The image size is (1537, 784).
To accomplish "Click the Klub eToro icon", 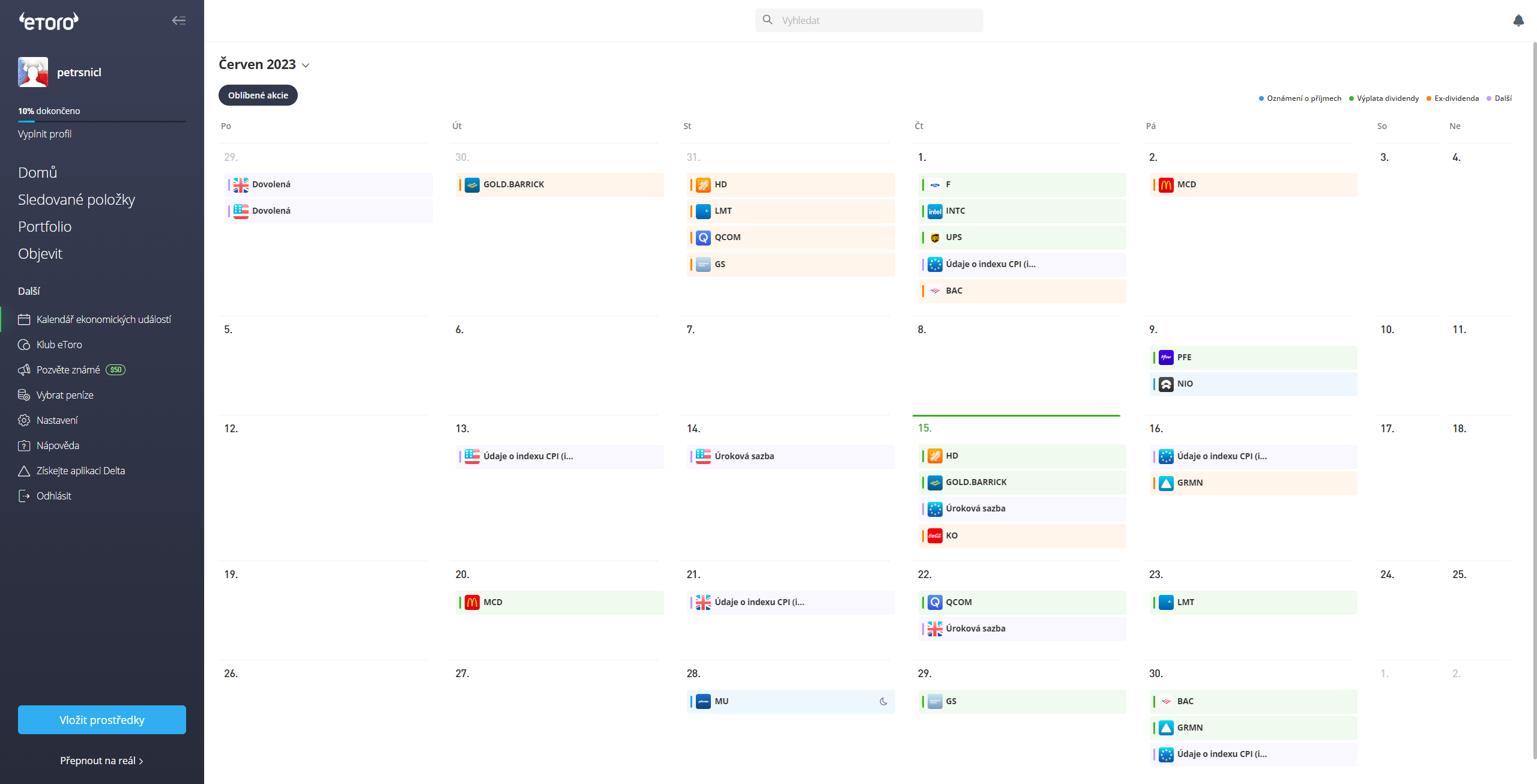I will tap(24, 345).
